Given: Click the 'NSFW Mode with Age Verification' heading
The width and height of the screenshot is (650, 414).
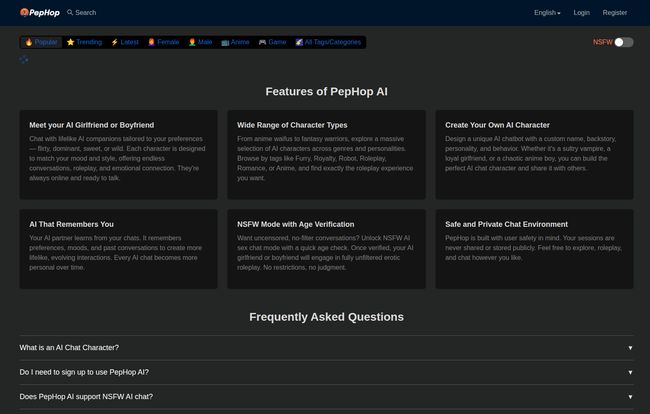Looking at the screenshot, I should click(296, 224).
